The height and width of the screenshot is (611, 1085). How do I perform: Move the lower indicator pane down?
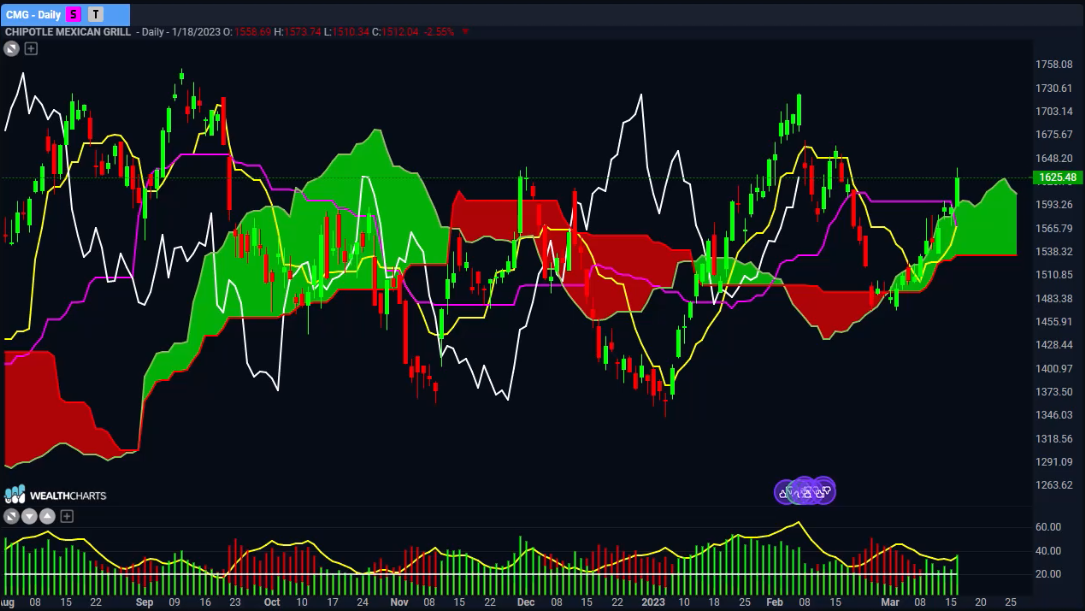pyautogui.click(x=29, y=516)
